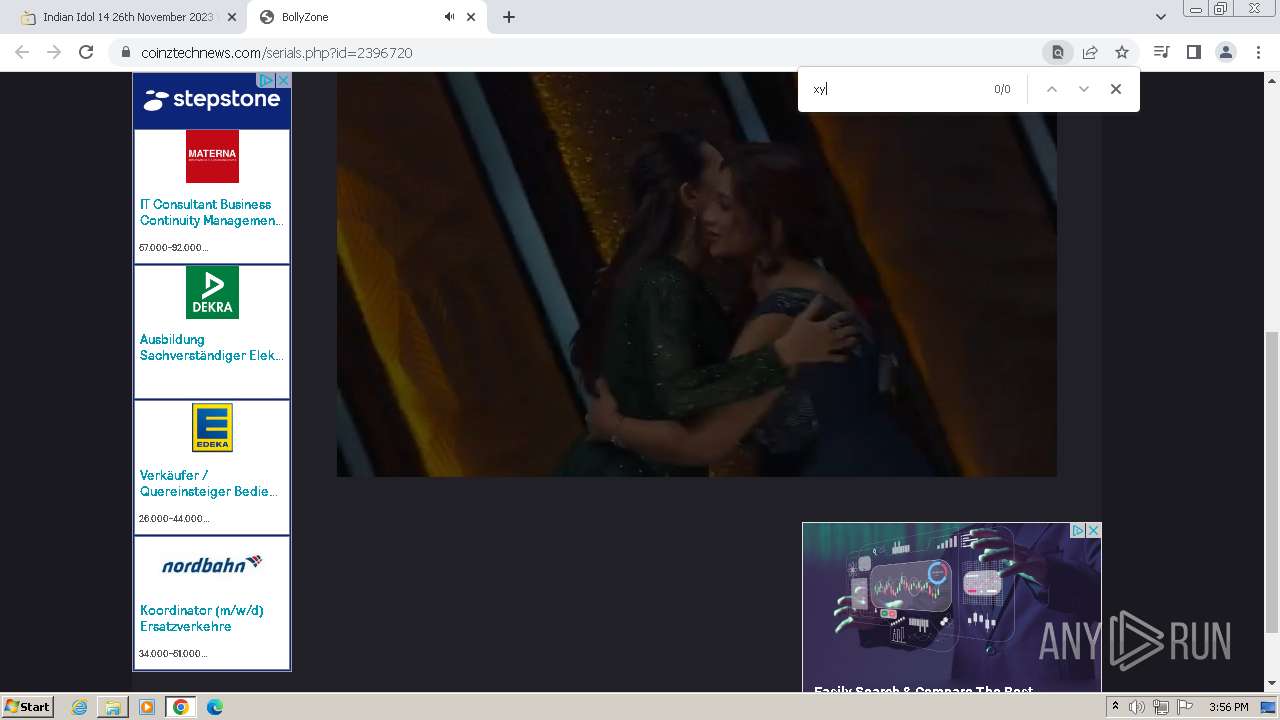
Task: Focus the address bar URL
Action: coord(277,53)
